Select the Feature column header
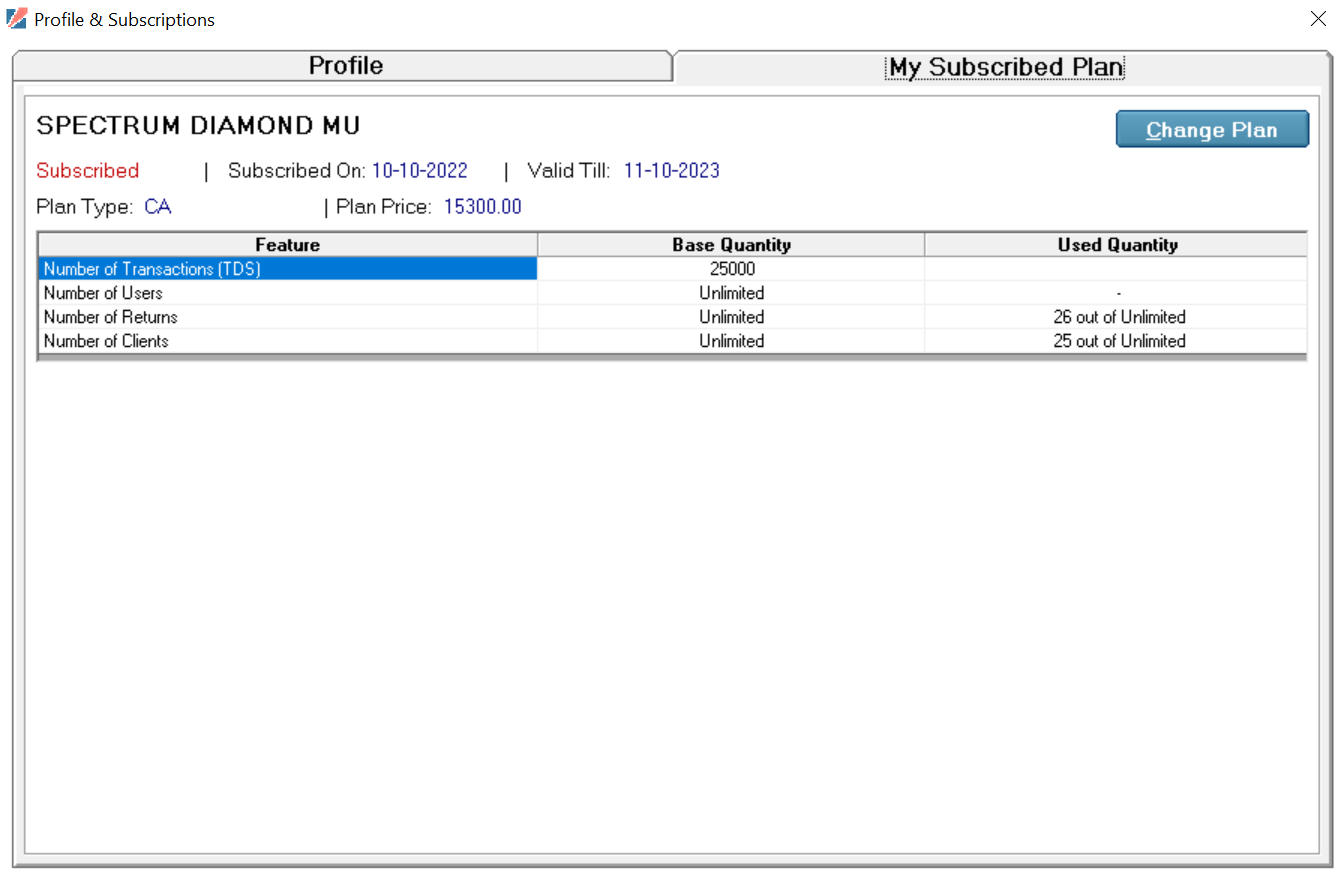Screen dimensions: 1338x870 [288, 245]
